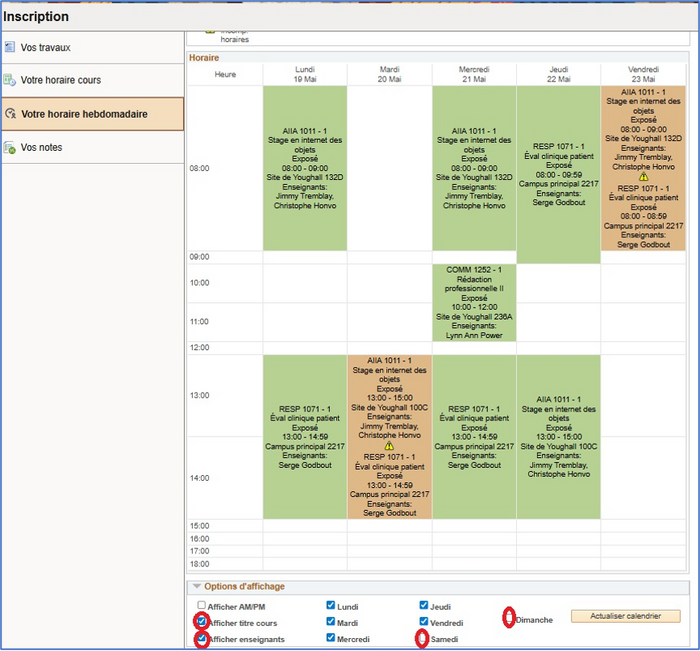
Task: Open the Vos notes menu item
Action: (x=41, y=148)
